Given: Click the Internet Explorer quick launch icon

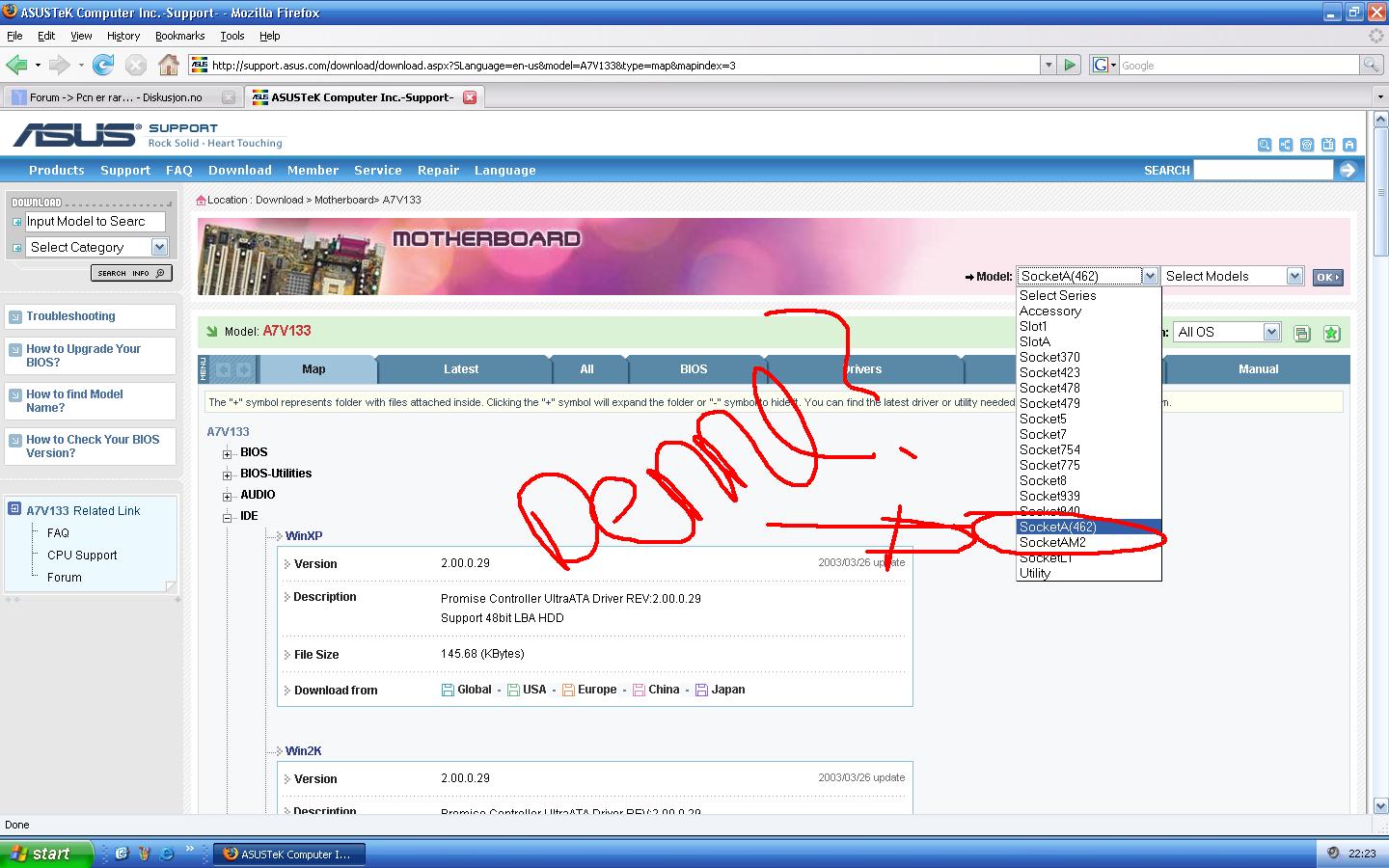Looking at the screenshot, I should coord(167,854).
